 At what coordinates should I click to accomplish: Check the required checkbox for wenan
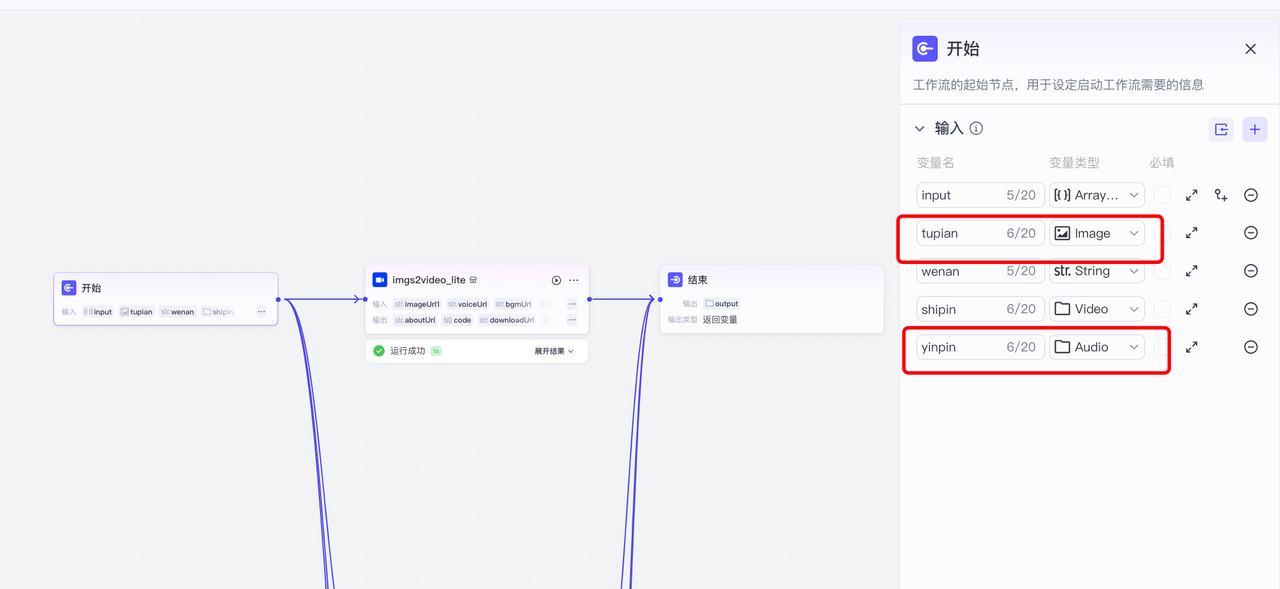[x=1163, y=271]
